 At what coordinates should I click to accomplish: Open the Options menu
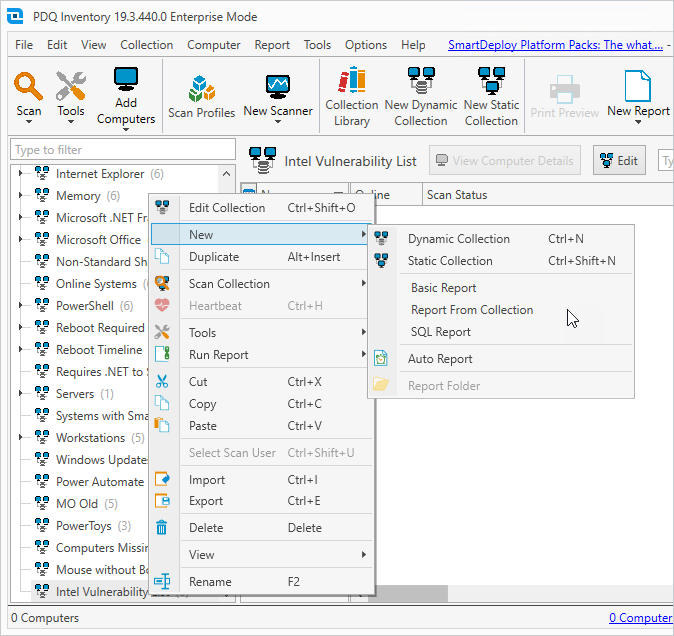click(366, 45)
